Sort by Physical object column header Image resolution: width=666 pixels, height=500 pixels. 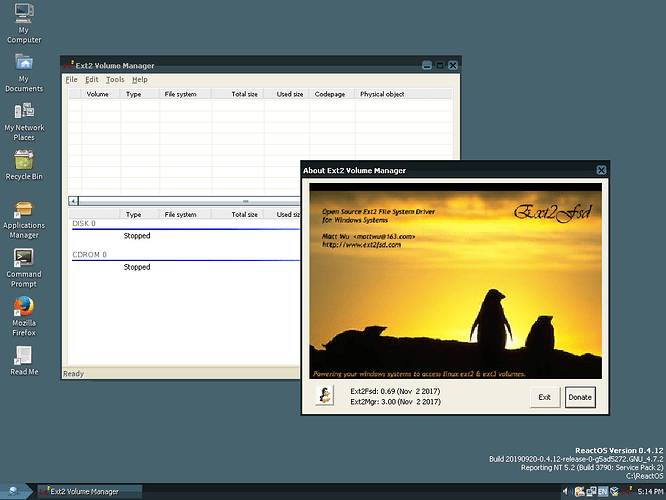(404, 94)
